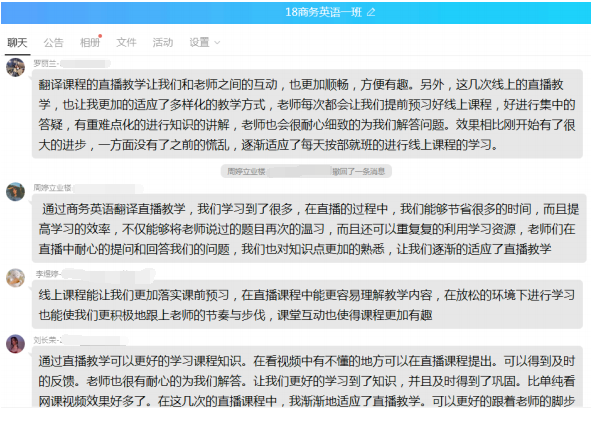The width and height of the screenshot is (597, 429).
Task: Edit group name with pencil icon
Action: point(371,13)
